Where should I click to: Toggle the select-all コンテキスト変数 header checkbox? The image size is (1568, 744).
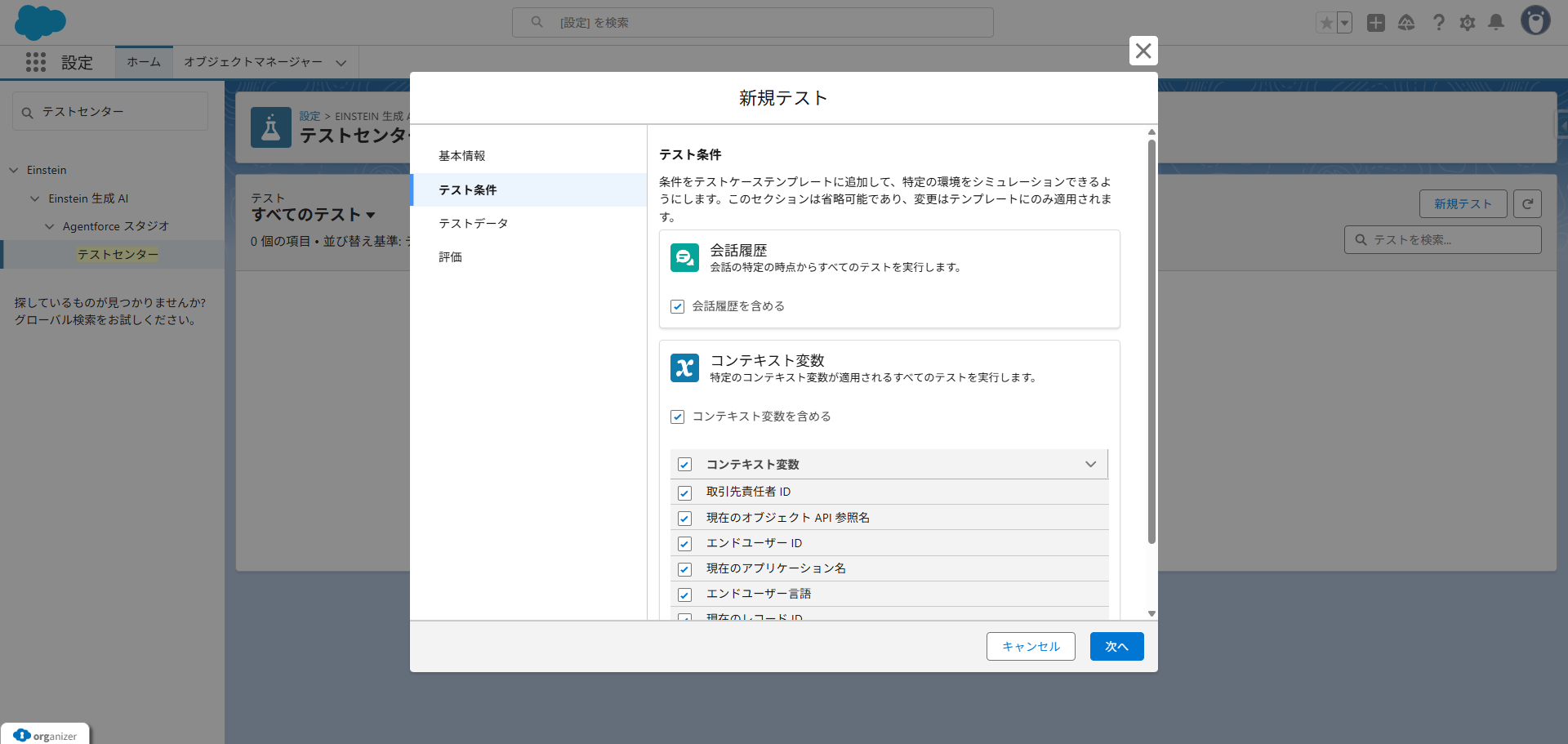coord(684,465)
